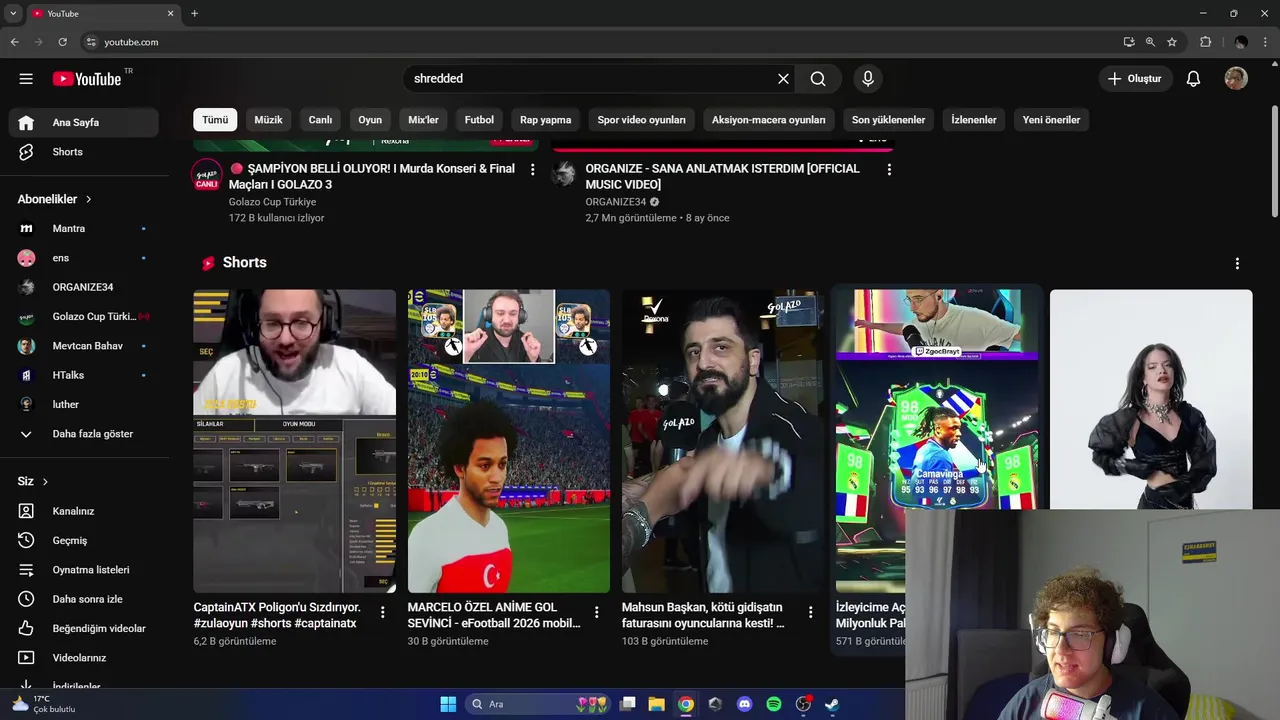Screen dimensions: 1280x720
Task: Open the Mantra subscription channel
Action: [x=84, y=229]
